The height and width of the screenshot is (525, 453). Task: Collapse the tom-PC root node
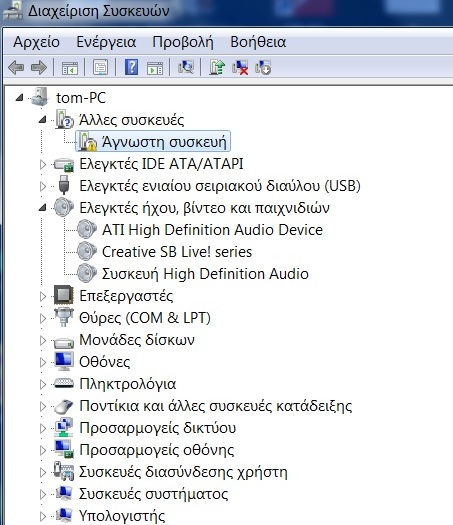(19, 98)
